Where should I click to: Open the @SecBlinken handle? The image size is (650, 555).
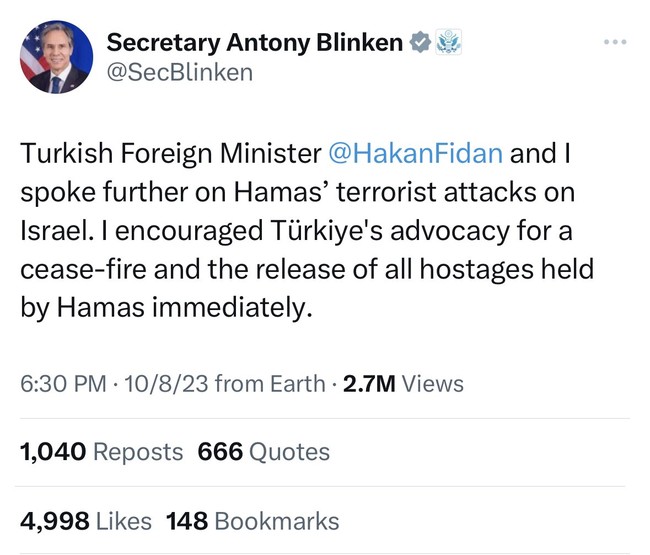[x=179, y=73]
